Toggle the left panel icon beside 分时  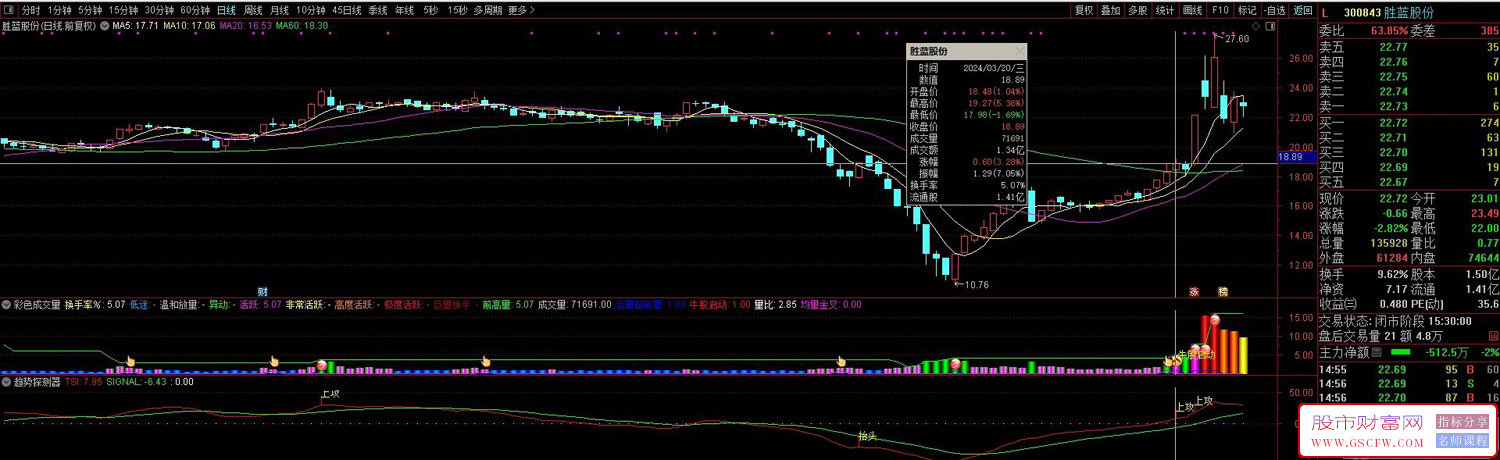tap(9, 10)
